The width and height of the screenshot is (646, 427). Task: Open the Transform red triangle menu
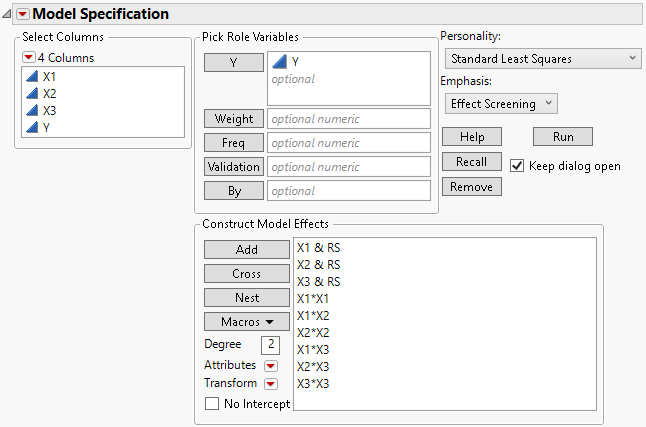271,384
